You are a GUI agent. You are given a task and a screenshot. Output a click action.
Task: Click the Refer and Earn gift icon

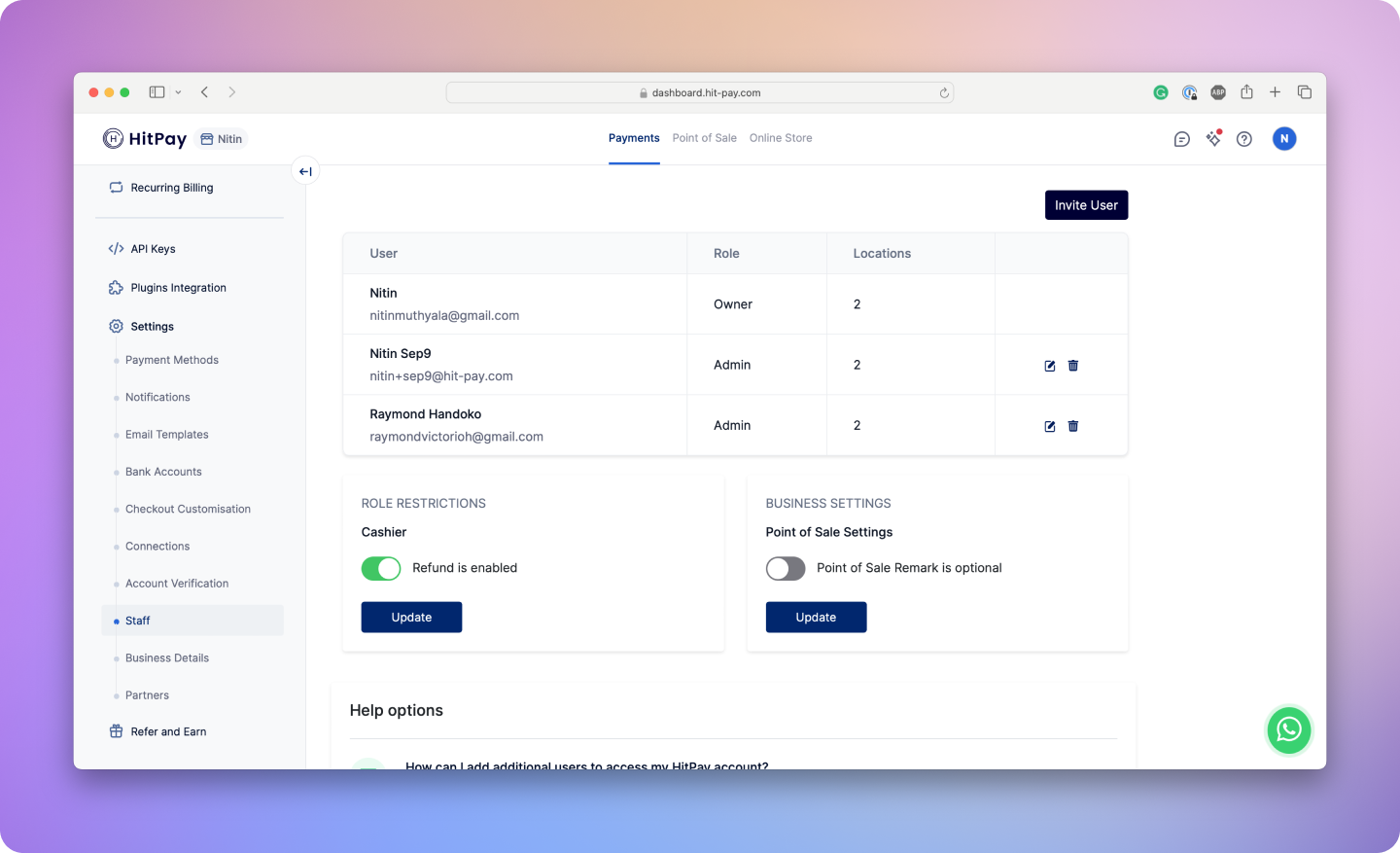pyautogui.click(x=116, y=731)
